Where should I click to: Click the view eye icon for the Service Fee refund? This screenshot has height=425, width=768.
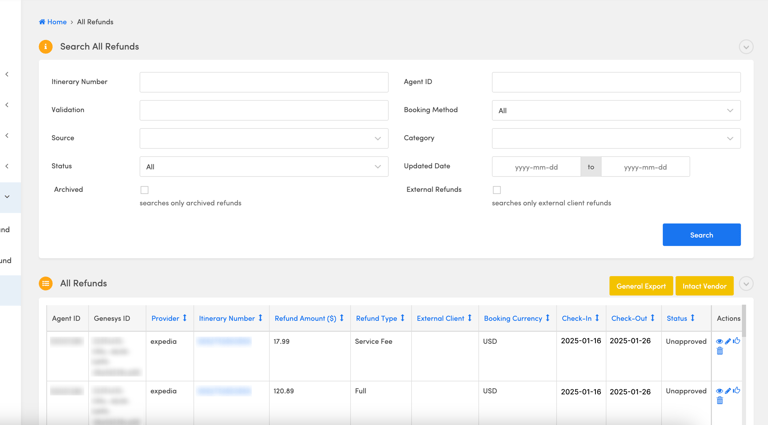click(719, 341)
